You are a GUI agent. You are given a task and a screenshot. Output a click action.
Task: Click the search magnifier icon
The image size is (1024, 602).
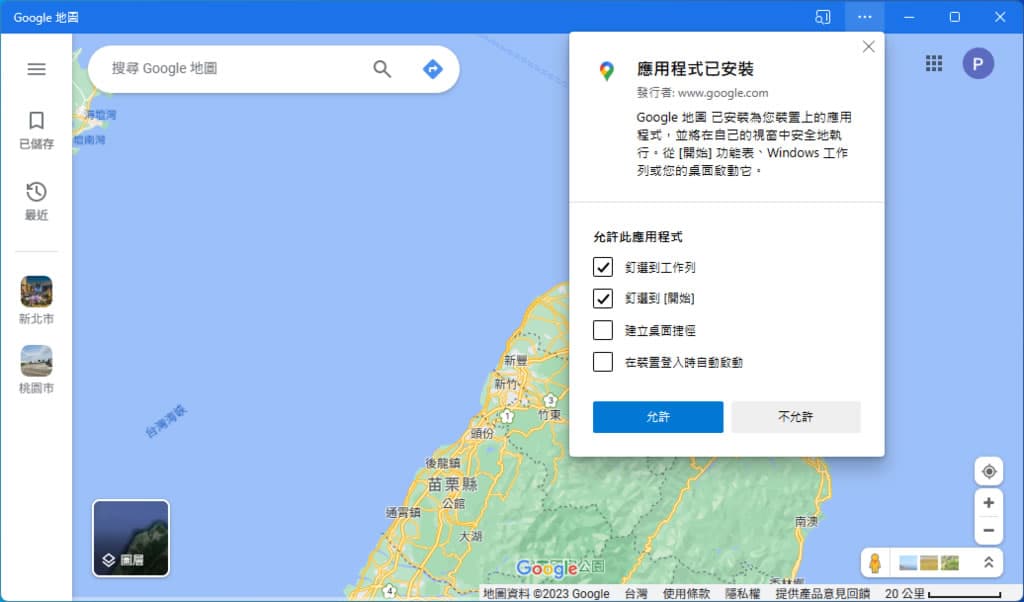click(x=382, y=69)
